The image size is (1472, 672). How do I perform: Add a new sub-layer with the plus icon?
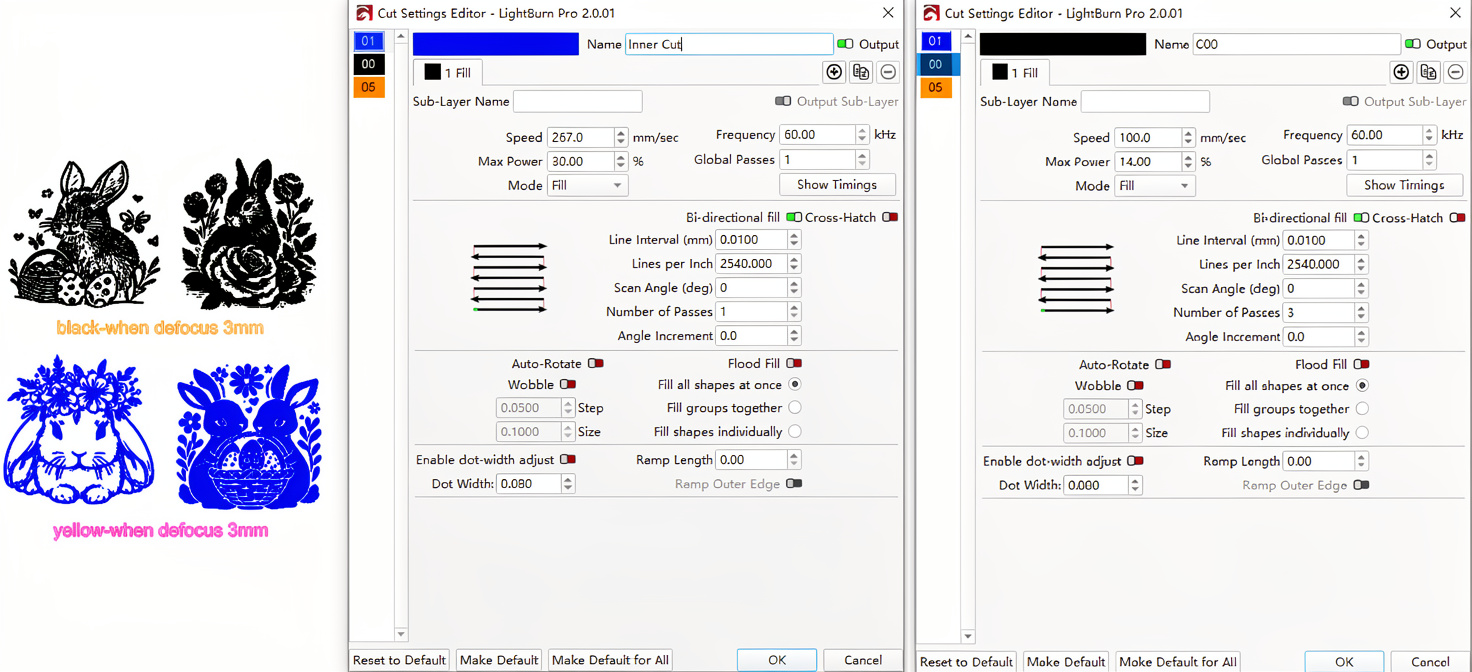point(834,71)
